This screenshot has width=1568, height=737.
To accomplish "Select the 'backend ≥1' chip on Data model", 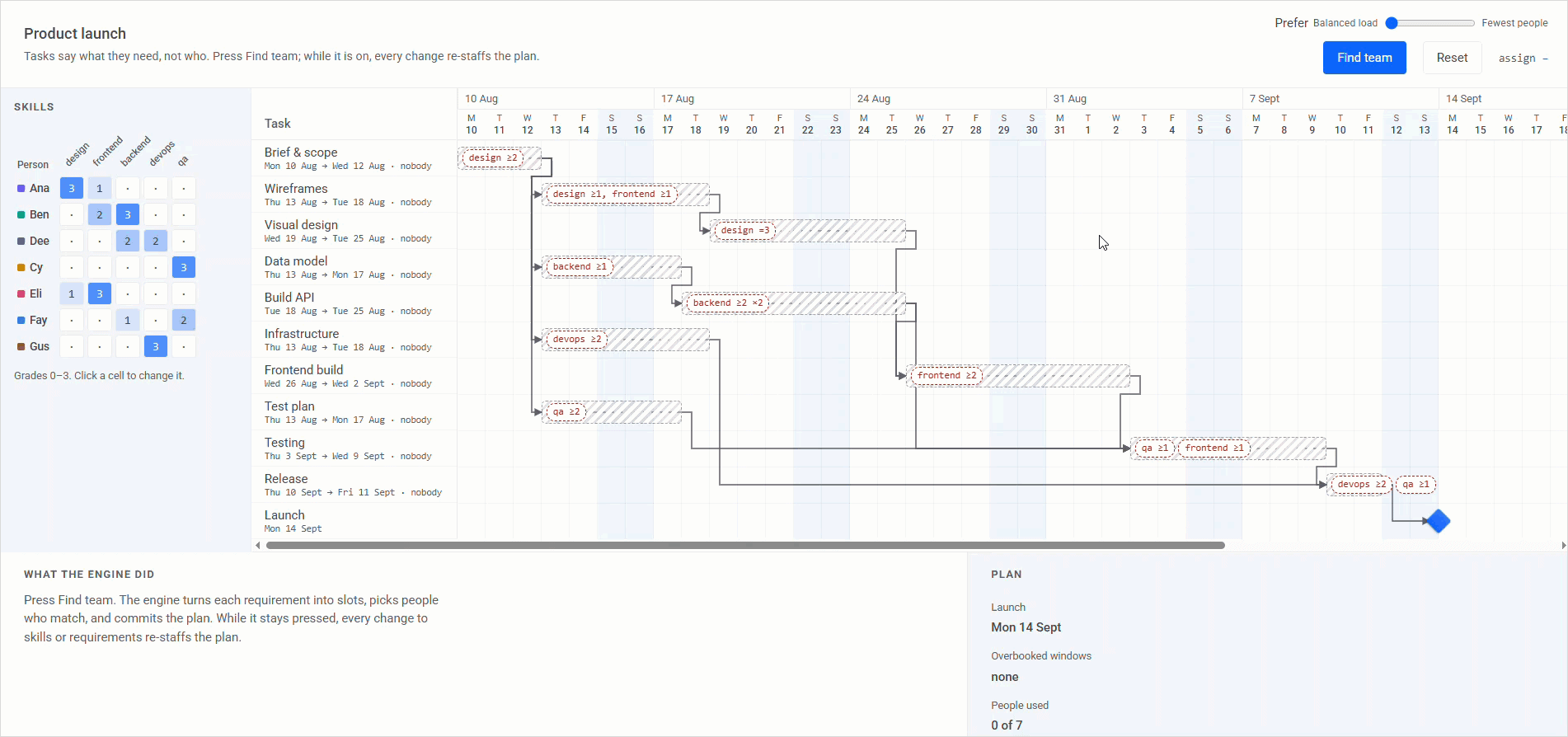I will 580,266.
